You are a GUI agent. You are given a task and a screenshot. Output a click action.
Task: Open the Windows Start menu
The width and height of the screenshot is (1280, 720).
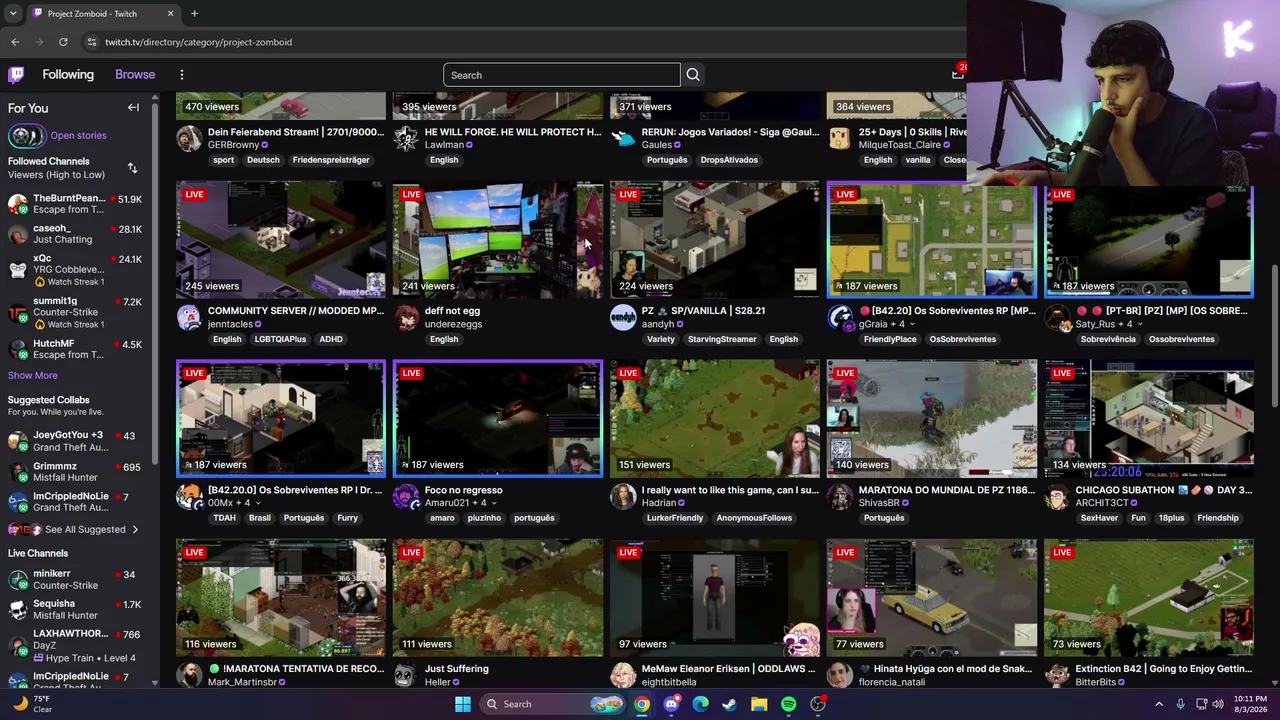462,704
